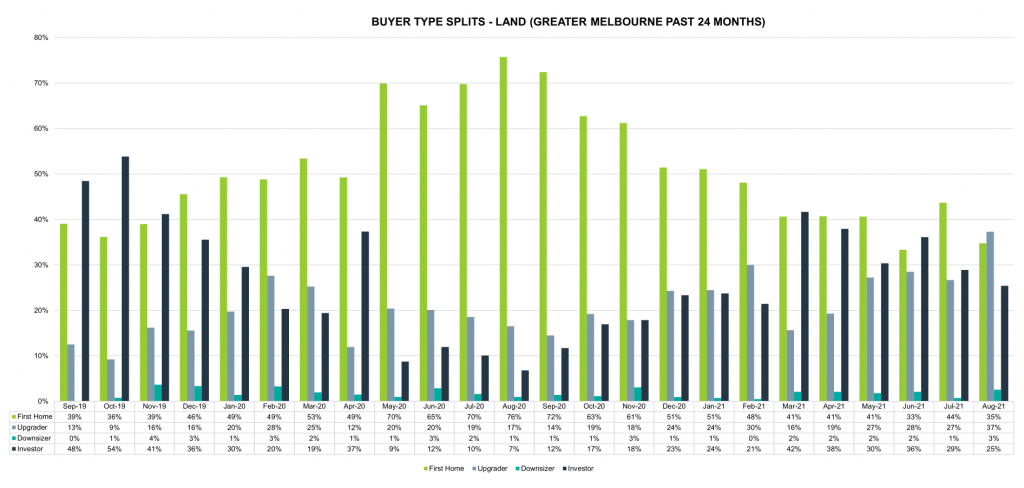This screenshot has height=488, width=1024.
Task: Select the Investor bar for Sep-19
Action: pos(86,291)
